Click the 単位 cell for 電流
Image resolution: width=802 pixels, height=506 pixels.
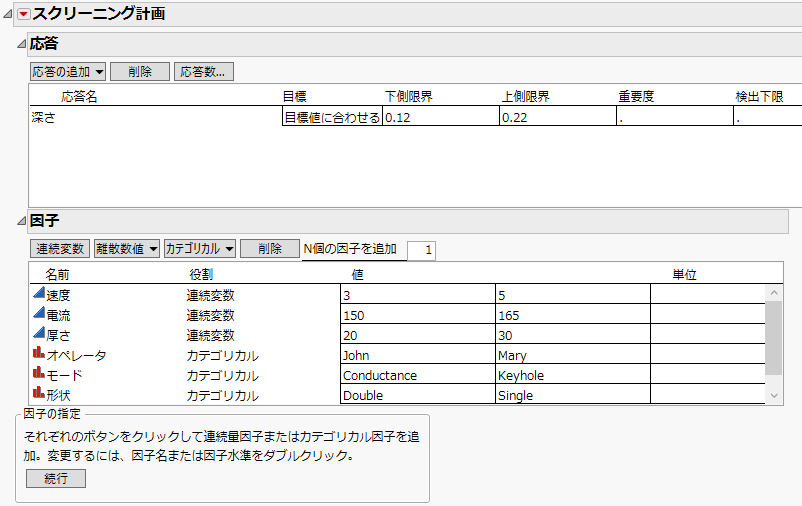coord(708,315)
